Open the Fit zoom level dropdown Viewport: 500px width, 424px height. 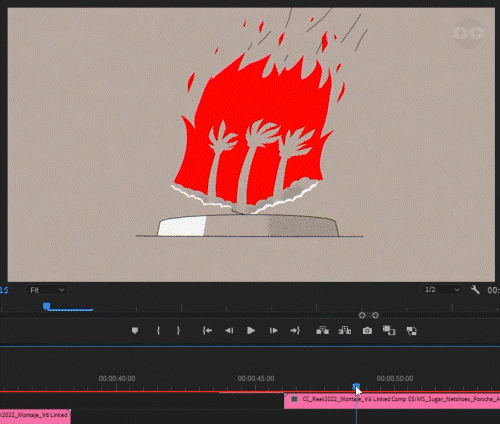(x=46, y=290)
